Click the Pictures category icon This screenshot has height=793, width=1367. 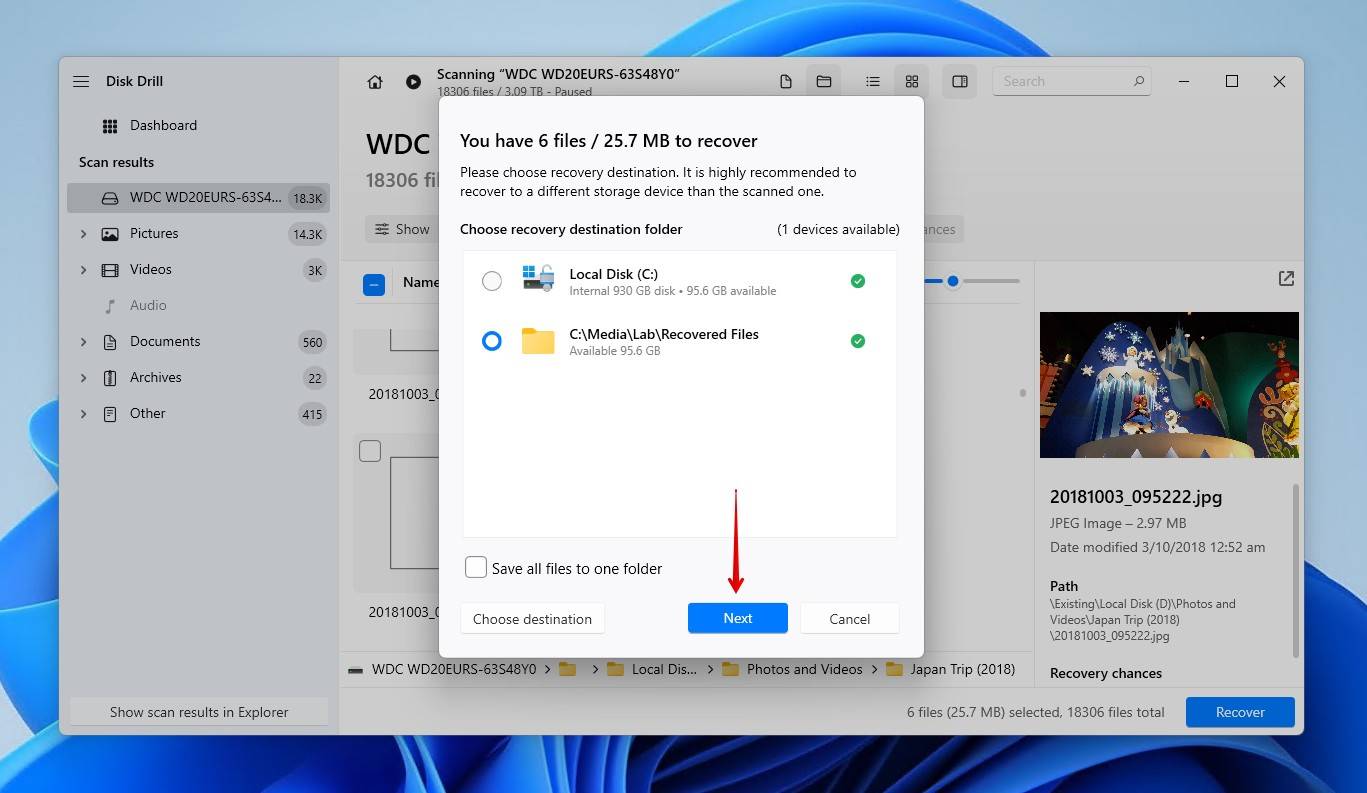[110, 234]
